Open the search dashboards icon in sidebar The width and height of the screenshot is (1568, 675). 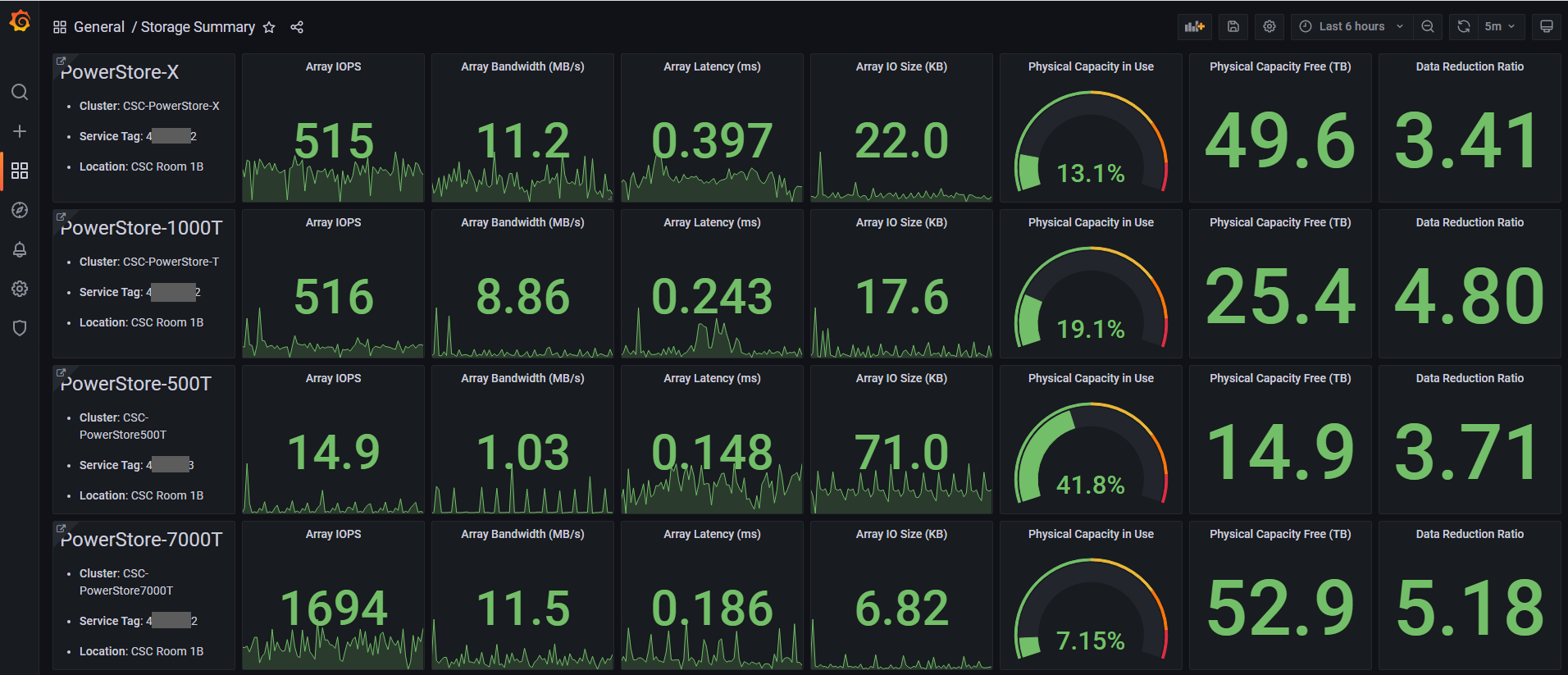(20, 92)
